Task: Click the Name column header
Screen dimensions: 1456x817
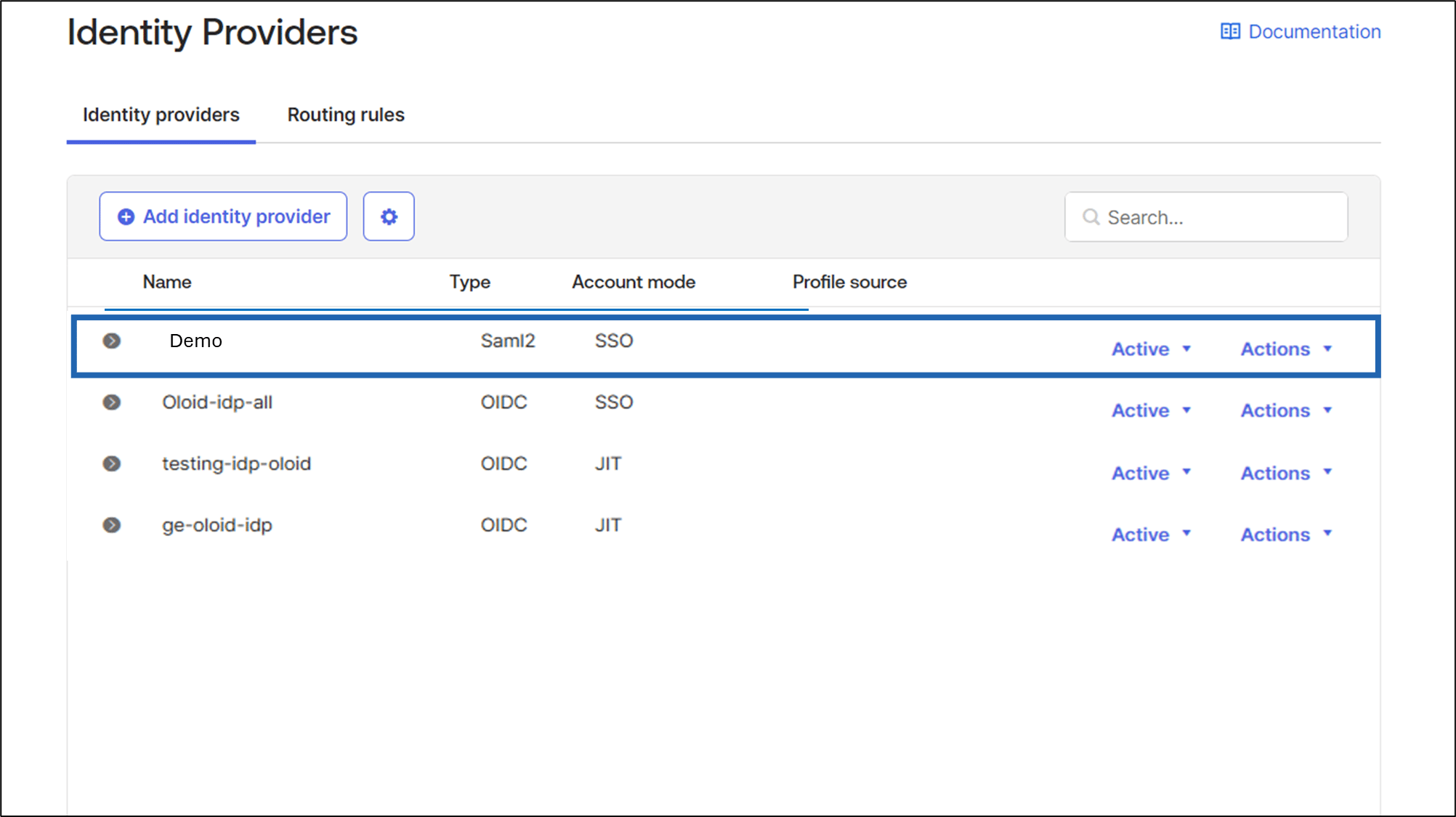Action: click(x=167, y=282)
